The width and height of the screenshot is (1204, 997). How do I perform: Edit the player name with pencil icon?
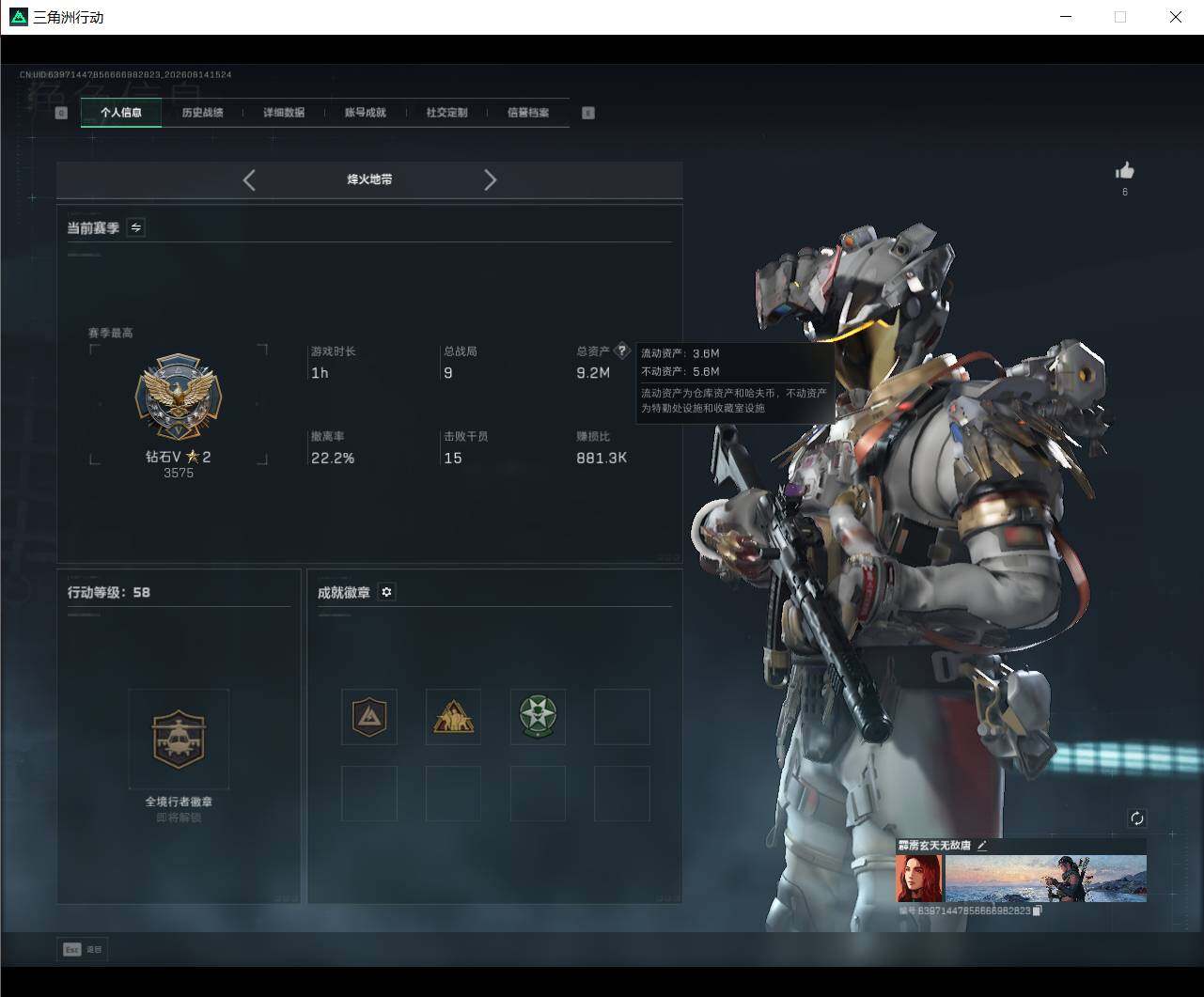pos(982,846)
